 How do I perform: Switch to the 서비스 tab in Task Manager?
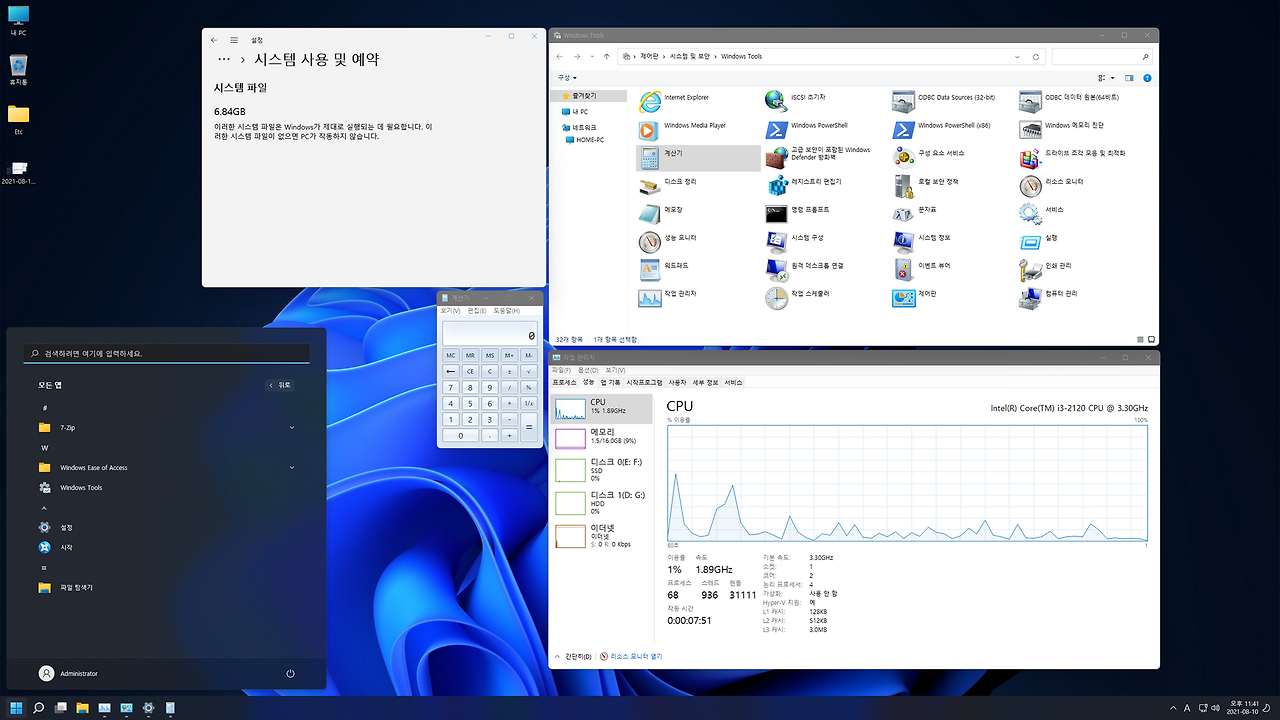tap(734, 382)
